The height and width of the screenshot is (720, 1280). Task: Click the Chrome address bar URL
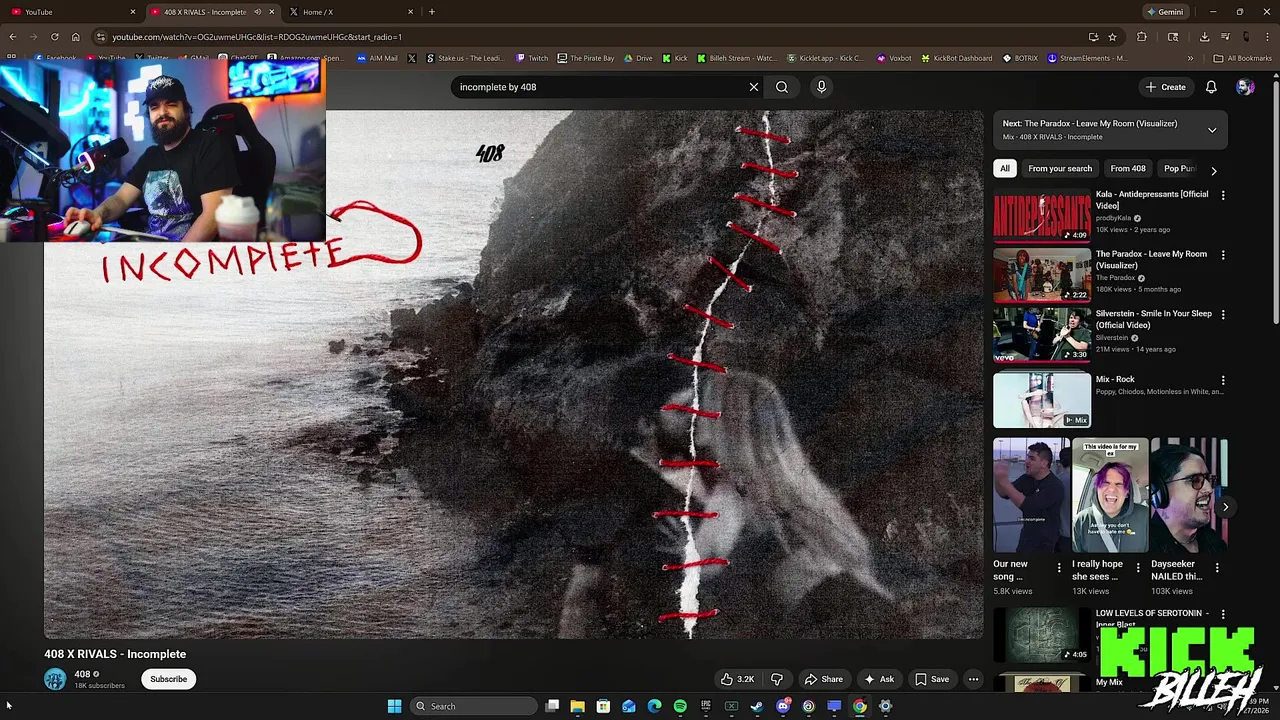click(x=256, y=37)
